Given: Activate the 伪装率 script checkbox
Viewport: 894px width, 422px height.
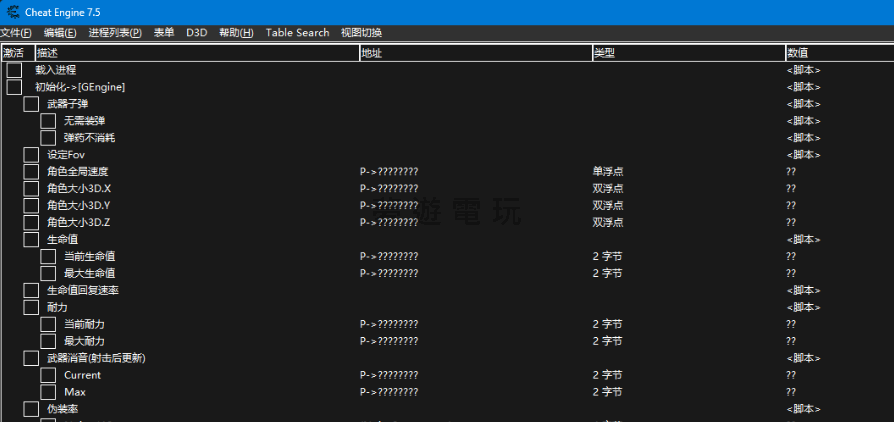Looking at the screenshot, I should click(31, 409).
